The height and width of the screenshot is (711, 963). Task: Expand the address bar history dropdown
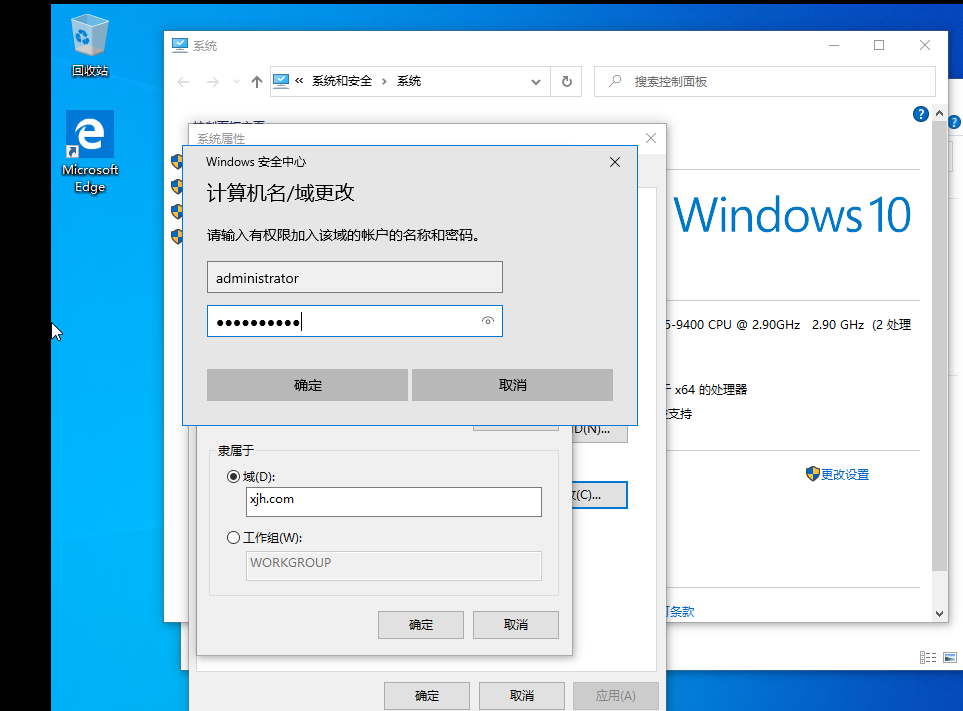pyautogui.click(x=536, y=82)
